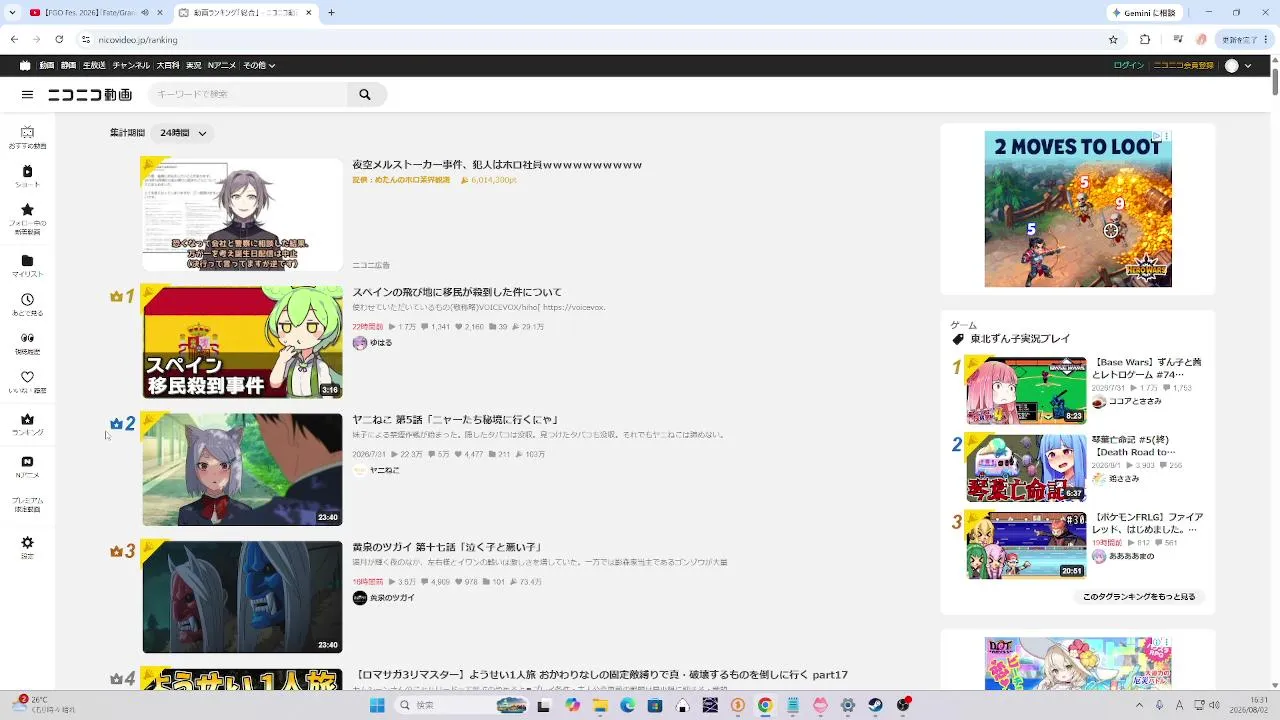Viewport: 1280px width, 720px height.
Task: Open the Death Road sidebar ranking thumbnail
Action: point(1026,467)
